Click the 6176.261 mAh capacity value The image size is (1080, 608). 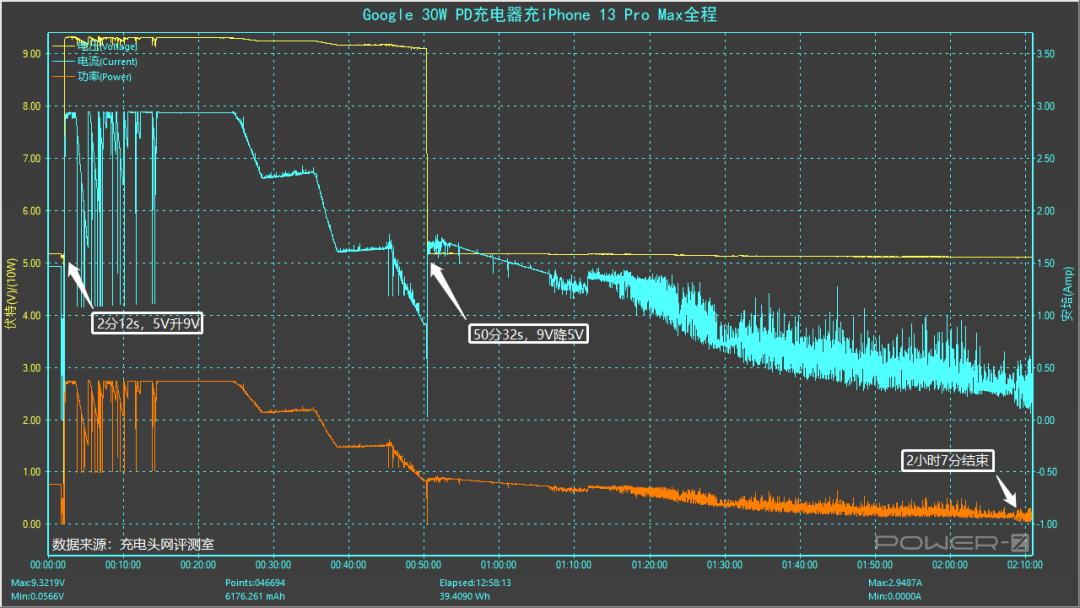click(x=255, y=596)
